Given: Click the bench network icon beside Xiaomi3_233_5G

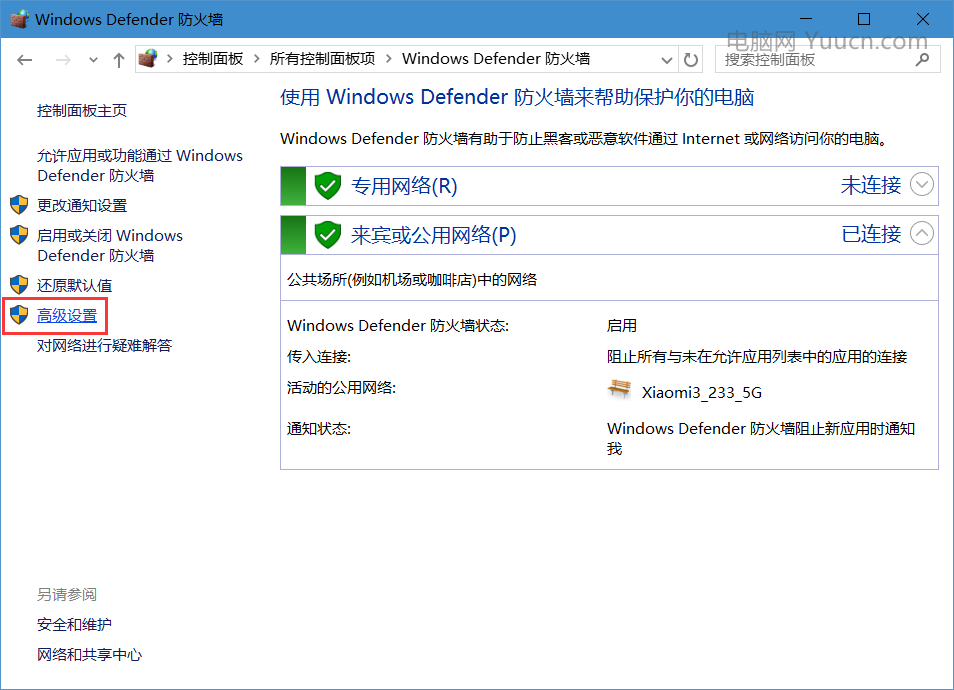Looking at the screenshot, I should [619, 388].
